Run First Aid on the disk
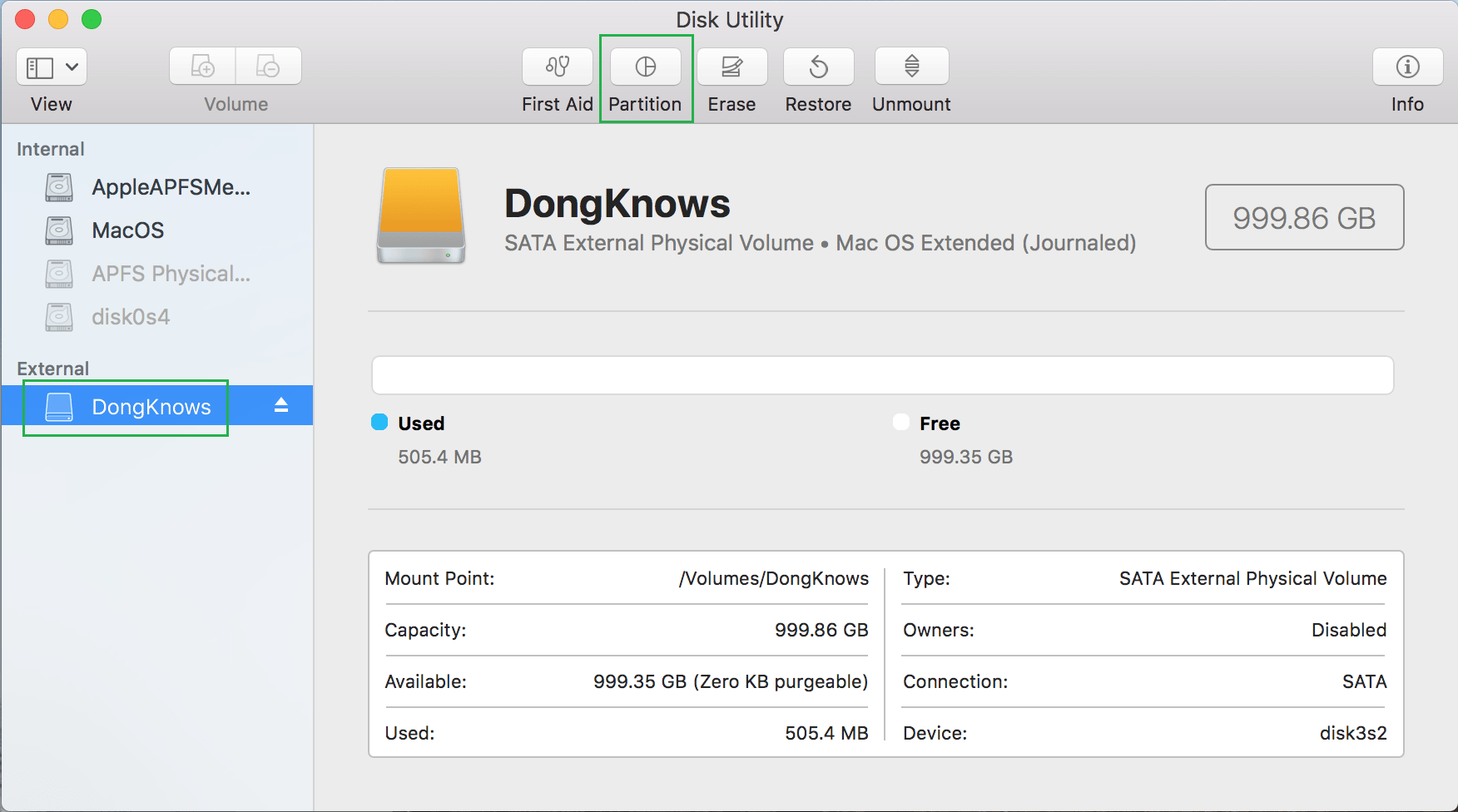1458x812 pixels. pos(558,67)
